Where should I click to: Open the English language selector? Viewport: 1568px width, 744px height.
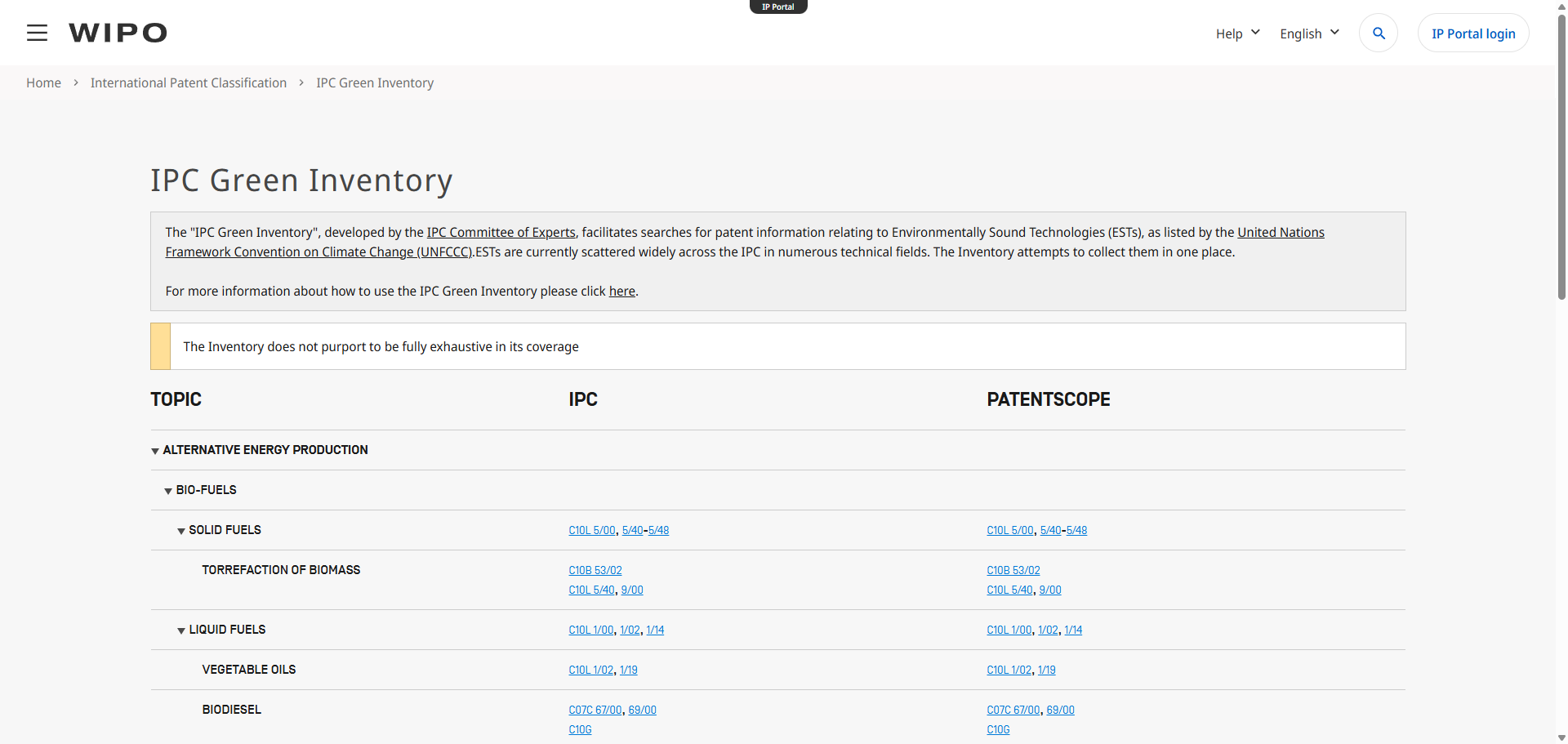coord(1309,33)
